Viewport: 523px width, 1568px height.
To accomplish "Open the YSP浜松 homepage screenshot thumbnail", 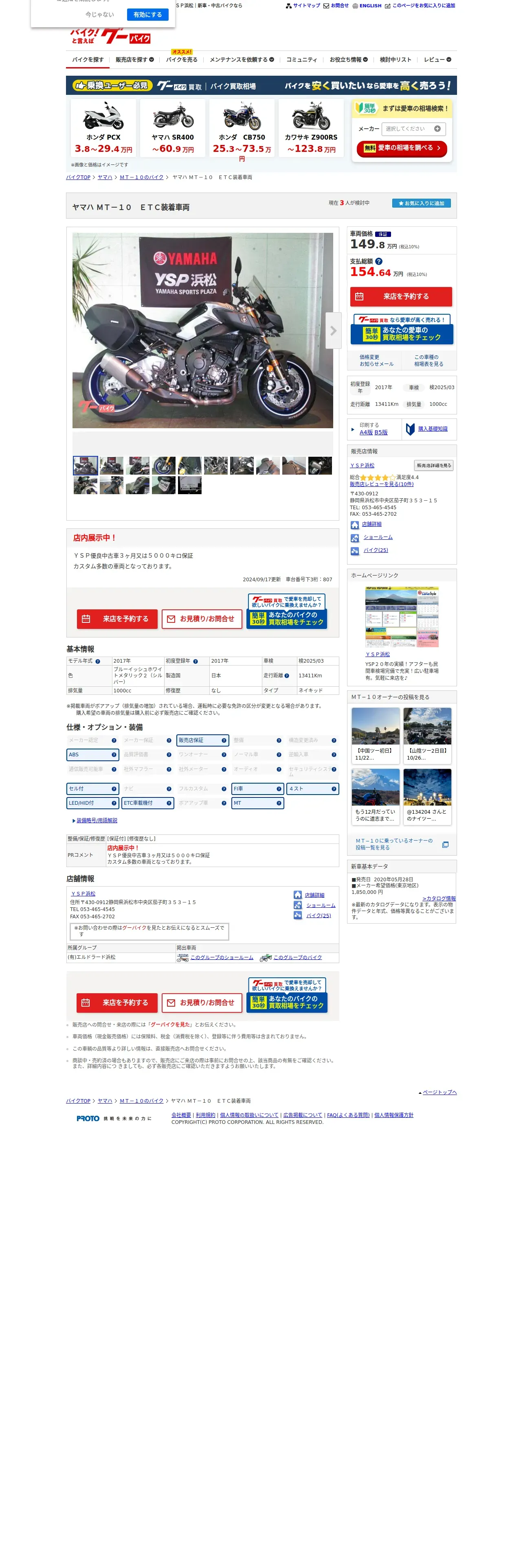I will [402, 617].
